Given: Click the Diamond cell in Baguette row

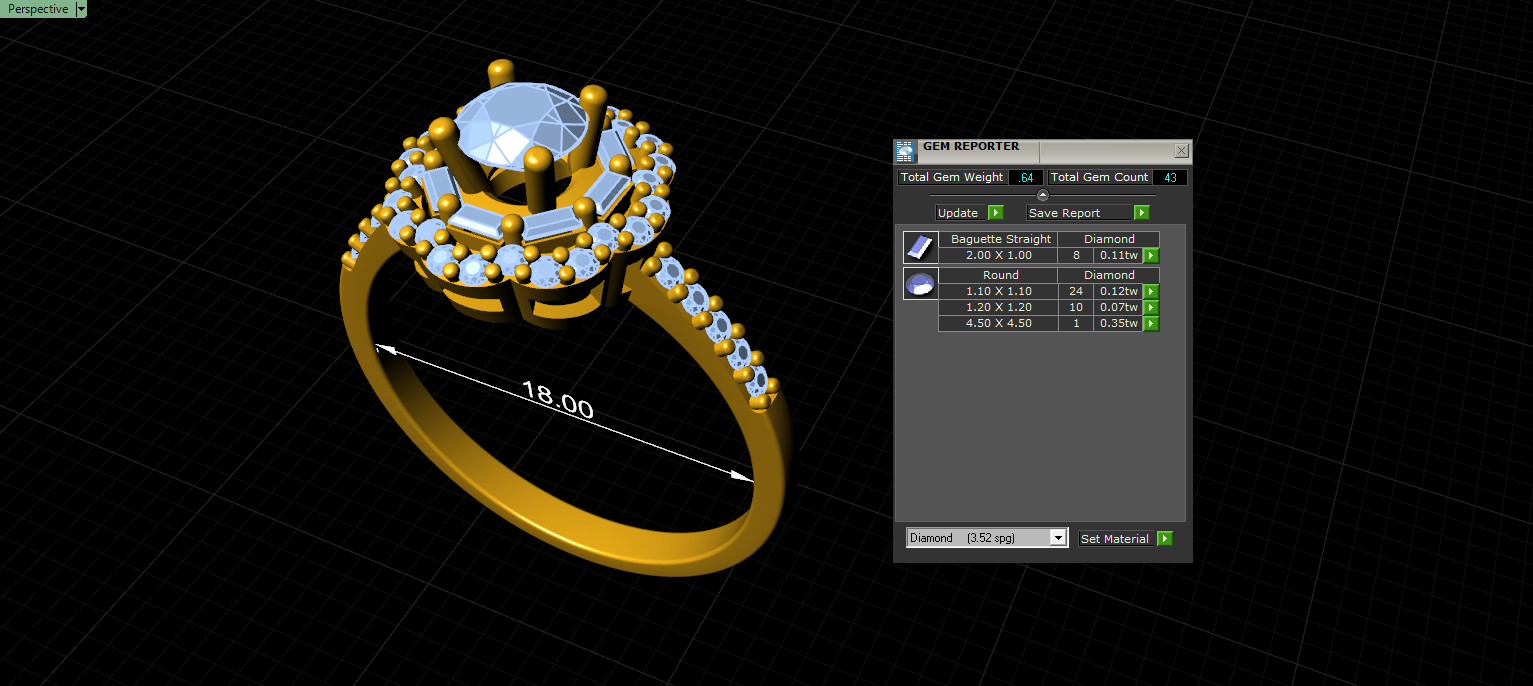Looking at the screenshot, I should (1109, 239).
